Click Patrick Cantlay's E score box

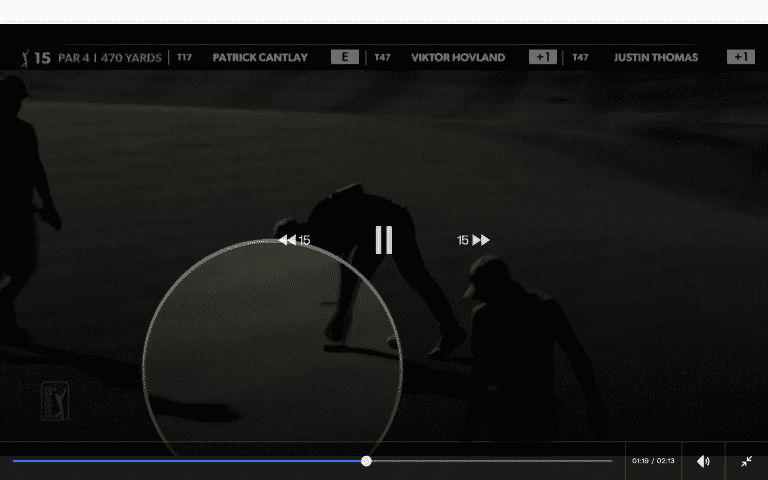pos(345,57)
